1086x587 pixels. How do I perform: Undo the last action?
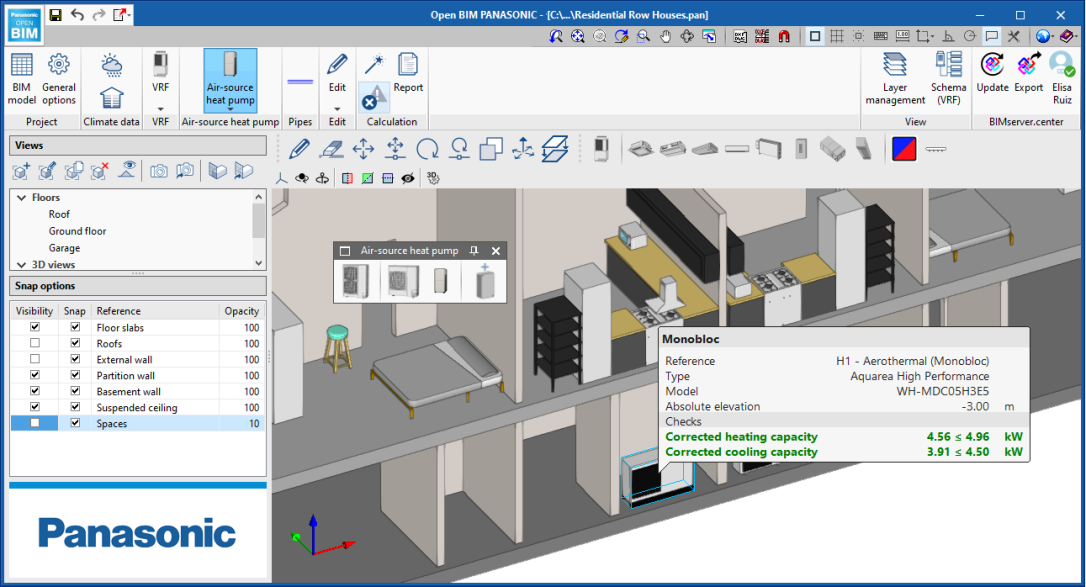(77, 15)
